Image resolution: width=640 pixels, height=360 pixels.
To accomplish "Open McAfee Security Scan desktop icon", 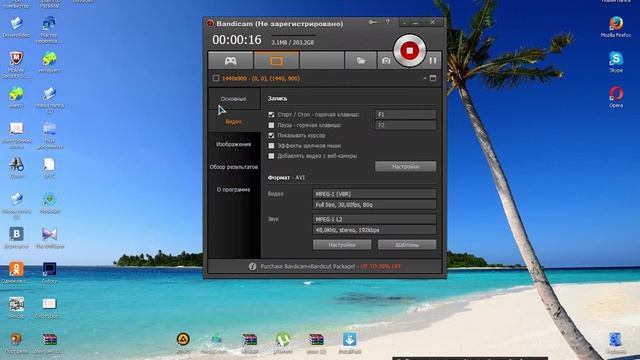I will click(x=16, y=64).
